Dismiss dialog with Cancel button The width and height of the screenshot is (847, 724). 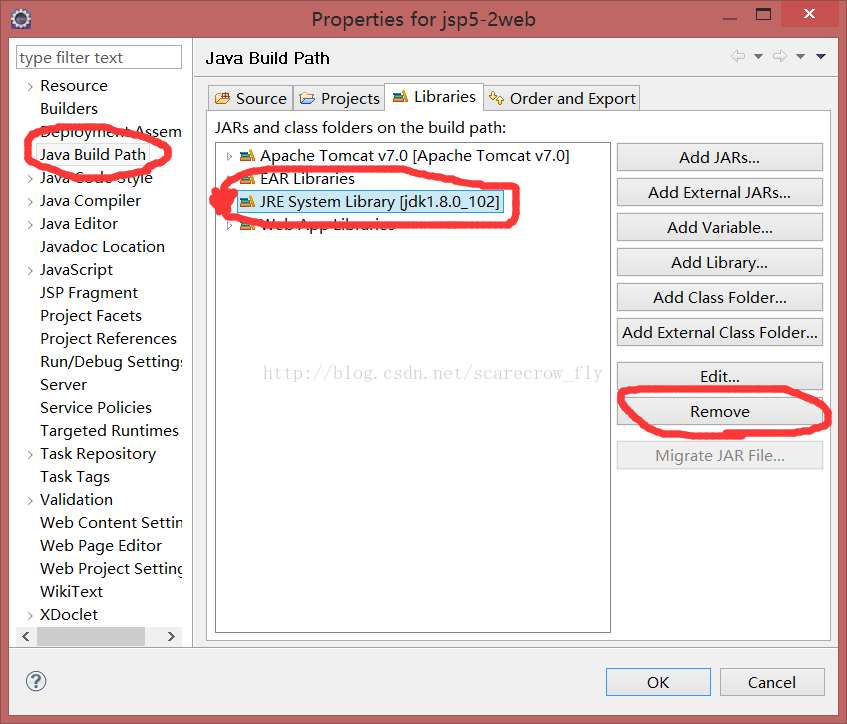tap(772, 682)
